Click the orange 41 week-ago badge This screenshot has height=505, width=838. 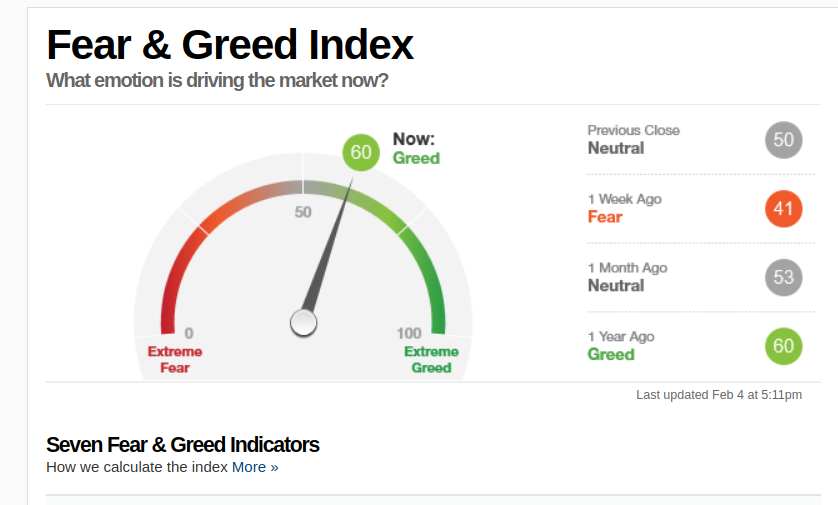click(x=783, y=208)
